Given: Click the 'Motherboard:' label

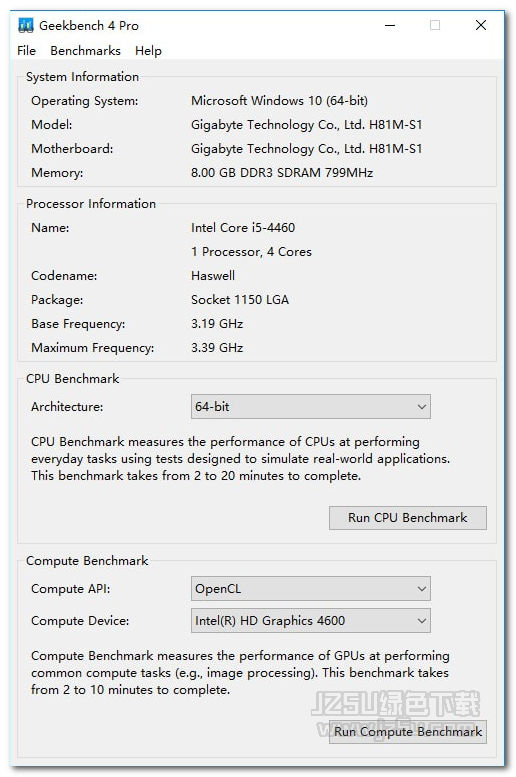Looking at the screenshot, I should click(72, 149).
